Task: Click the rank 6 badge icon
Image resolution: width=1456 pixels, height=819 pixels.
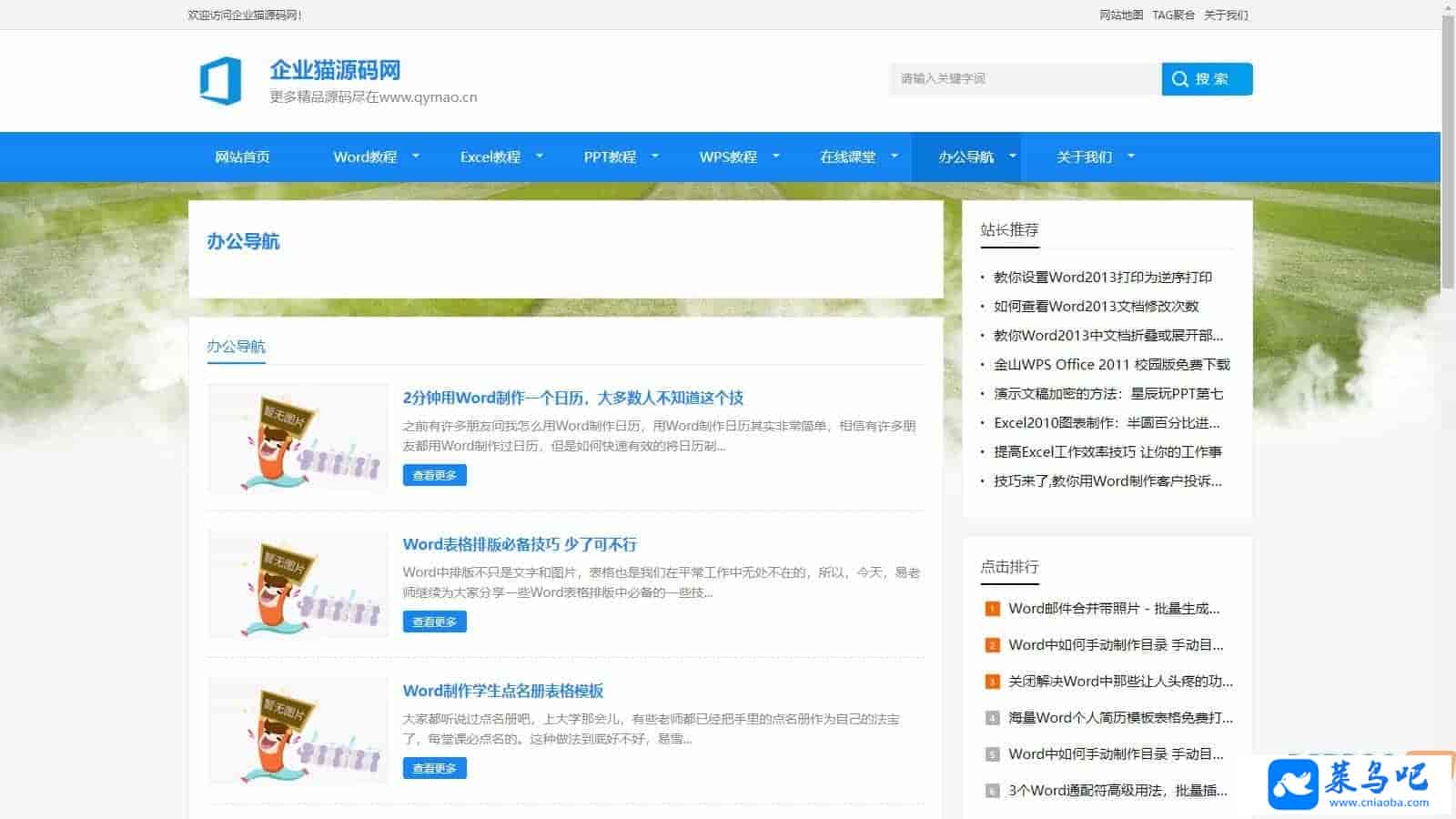Action: (992, 791)
